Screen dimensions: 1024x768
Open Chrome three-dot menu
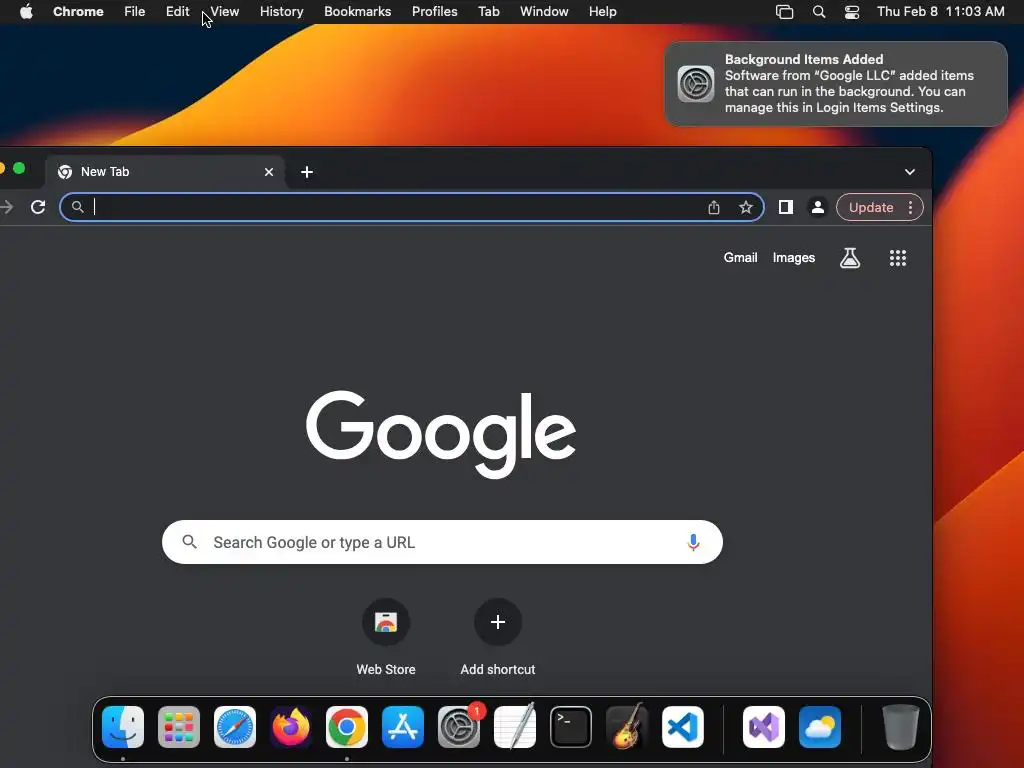(x=910, y=207)
